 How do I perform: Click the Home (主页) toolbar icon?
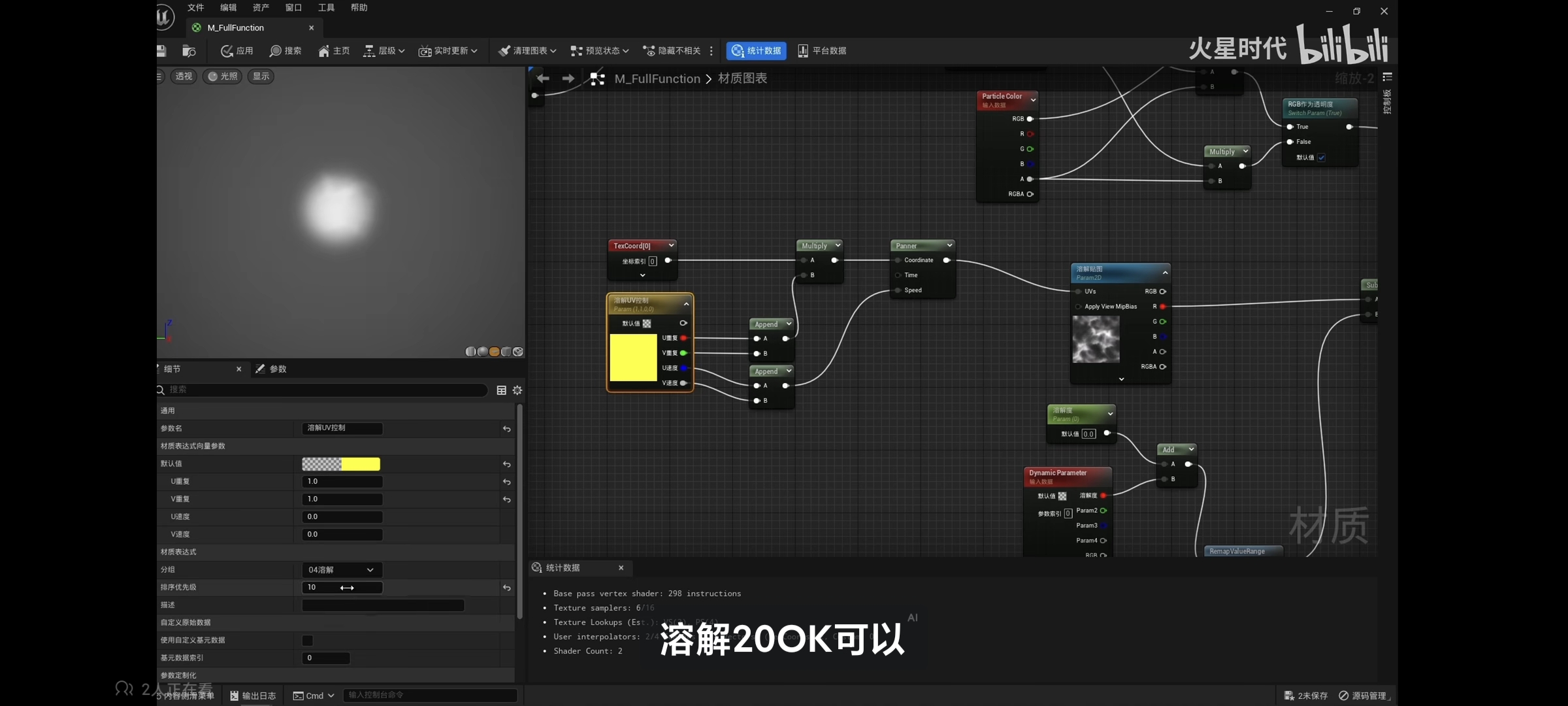pos(324,51)
